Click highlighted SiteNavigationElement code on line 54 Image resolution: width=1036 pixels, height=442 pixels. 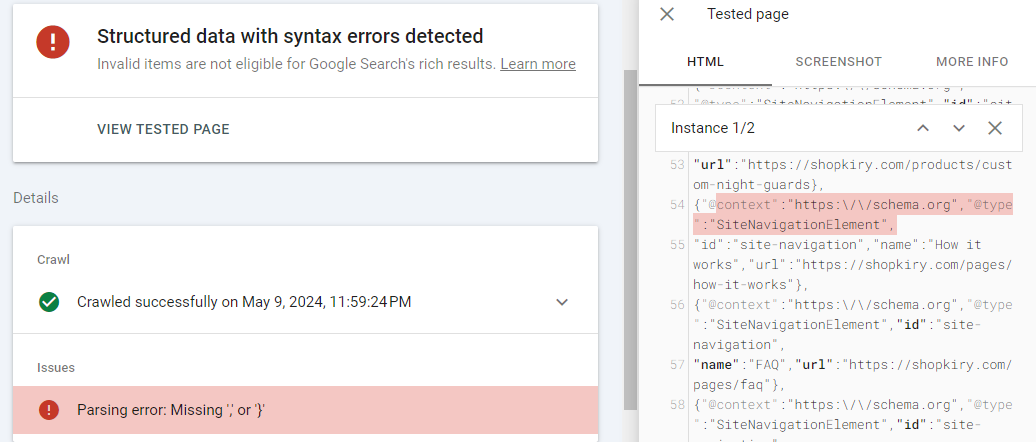[x=791, y=225]
